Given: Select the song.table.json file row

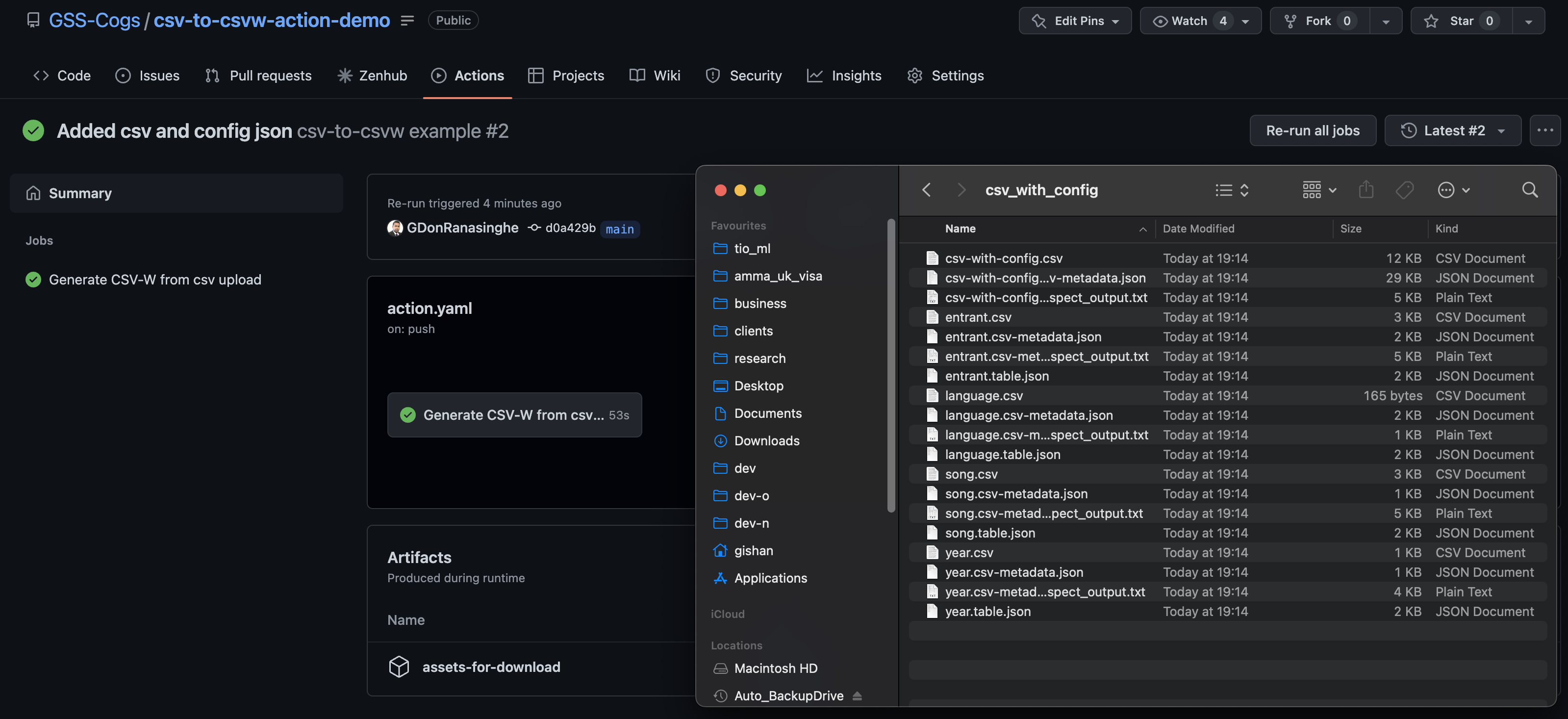Looking at the screenshot, I should pyautogui.click(x=990, y=533).
